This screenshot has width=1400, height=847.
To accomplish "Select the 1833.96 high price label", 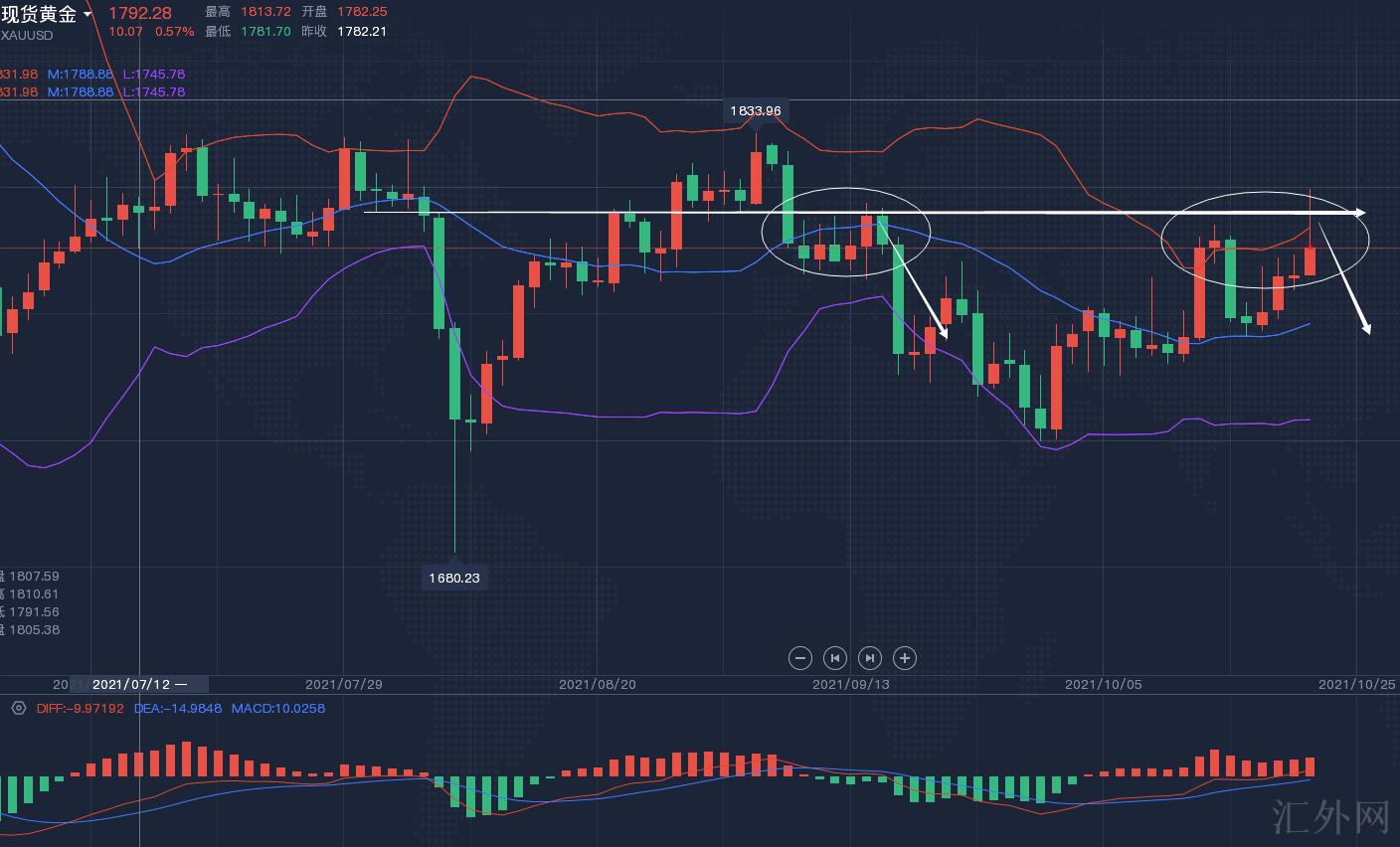I will click(755, 110).
